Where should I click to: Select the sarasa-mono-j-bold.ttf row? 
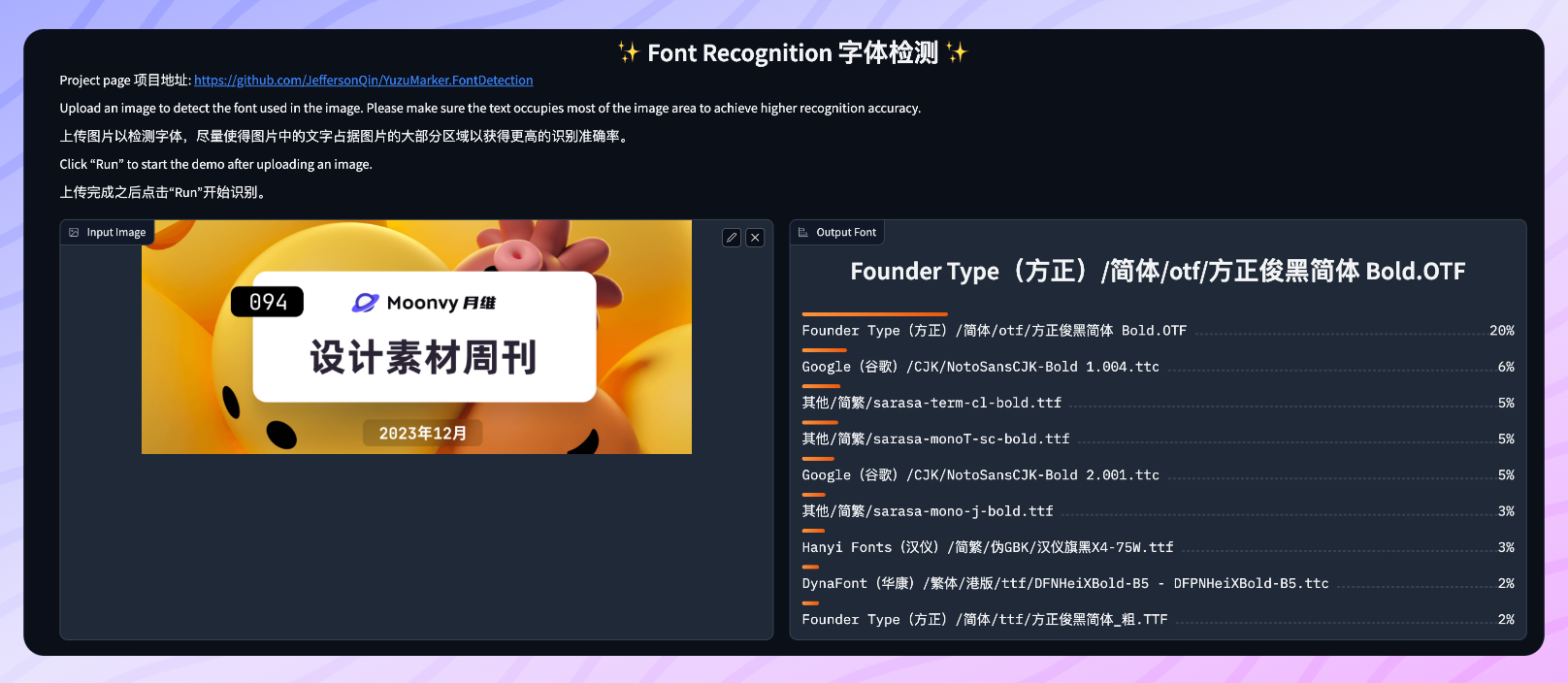point(1158,511)
